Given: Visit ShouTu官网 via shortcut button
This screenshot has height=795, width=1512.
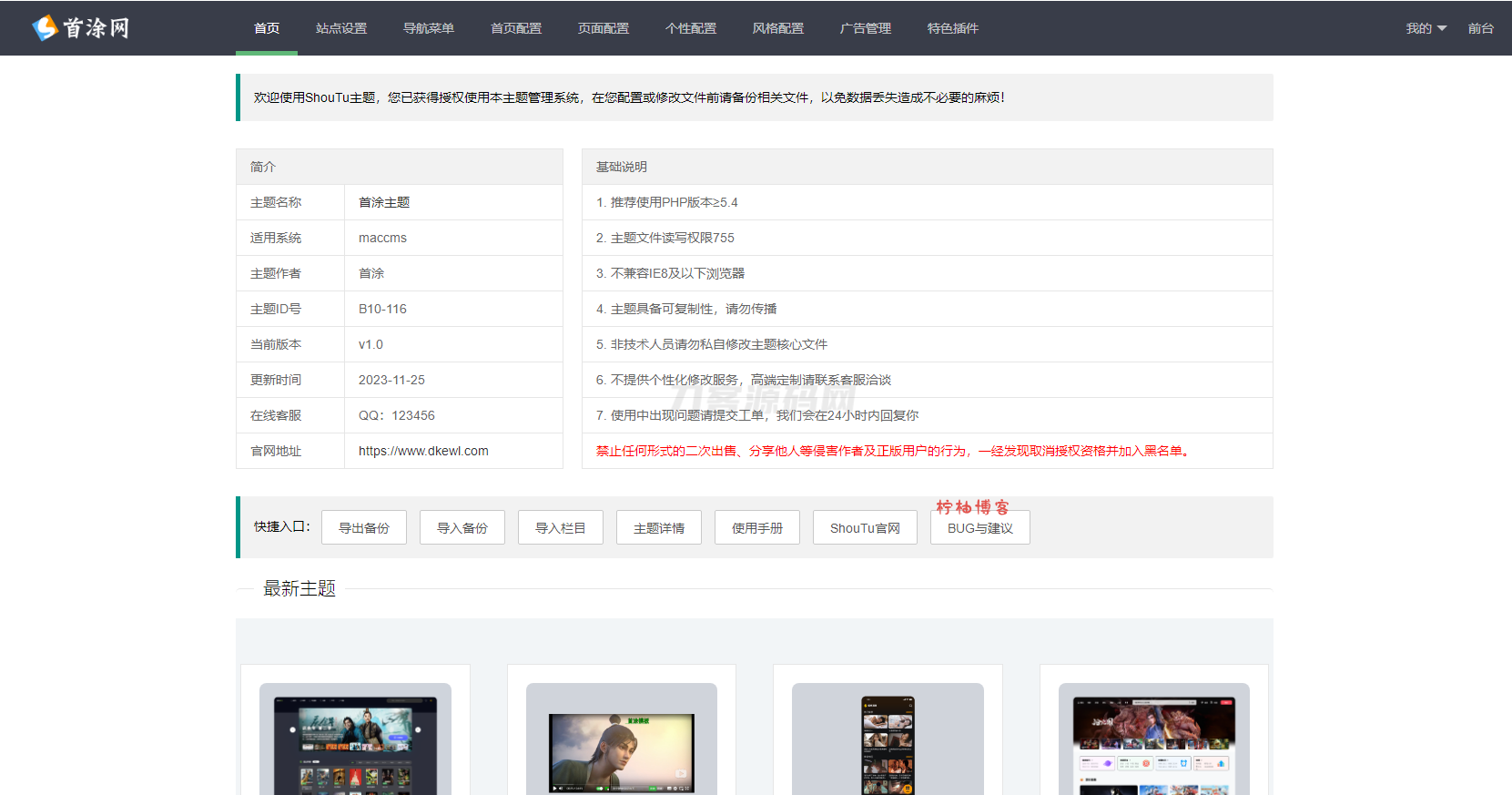Looking at the screenshot, I should point(865,528).
